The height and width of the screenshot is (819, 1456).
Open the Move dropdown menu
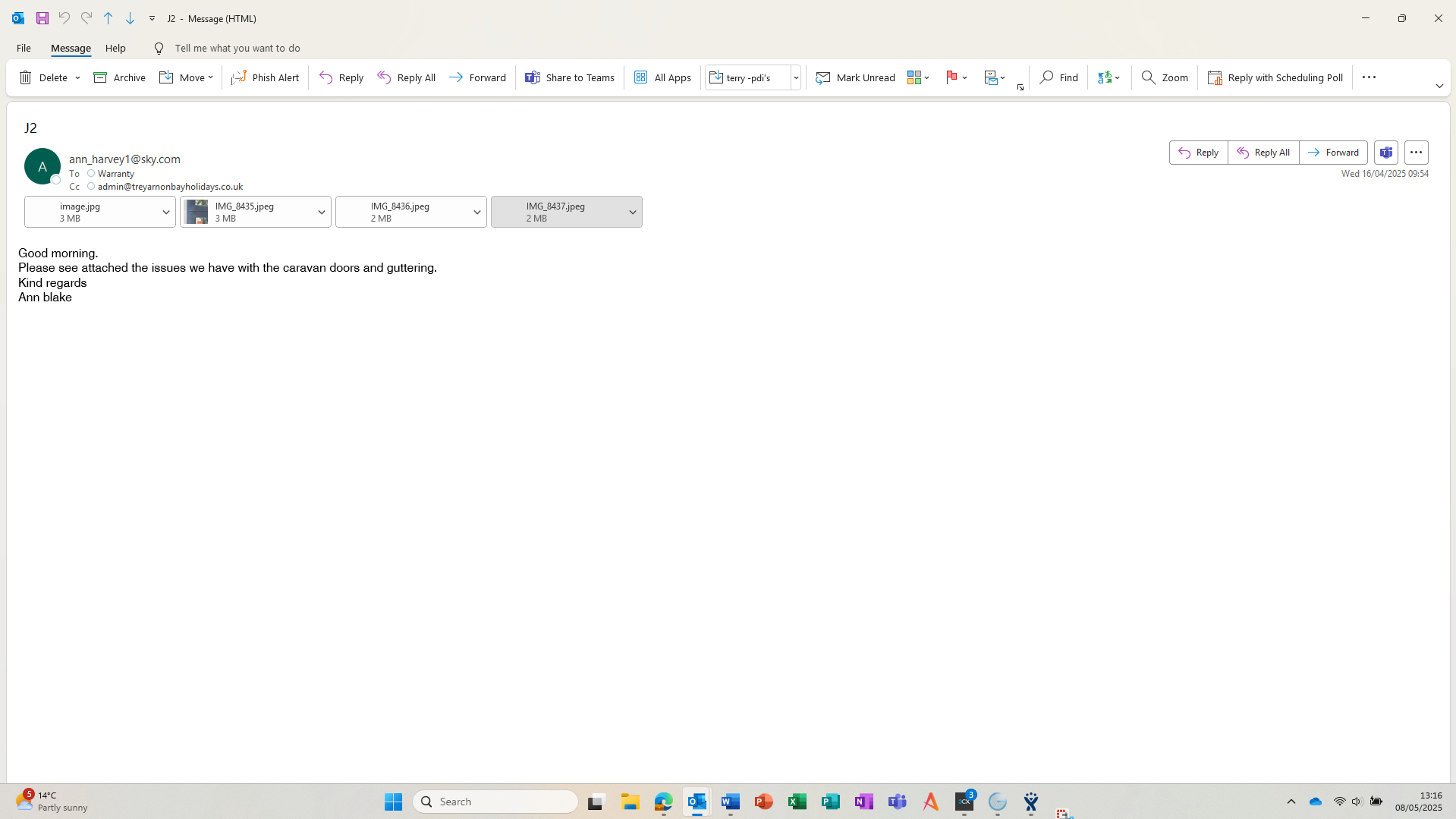point(186,77)
